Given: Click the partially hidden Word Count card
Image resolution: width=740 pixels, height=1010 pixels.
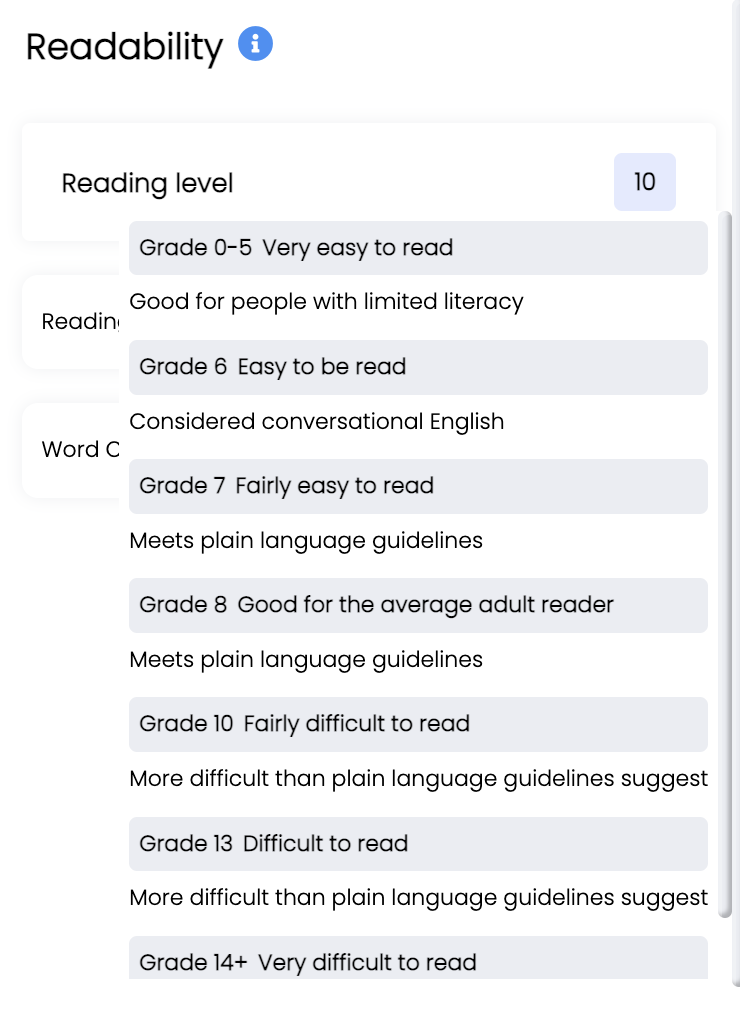Looking at the screenshot, I should [x=71, y=450].
